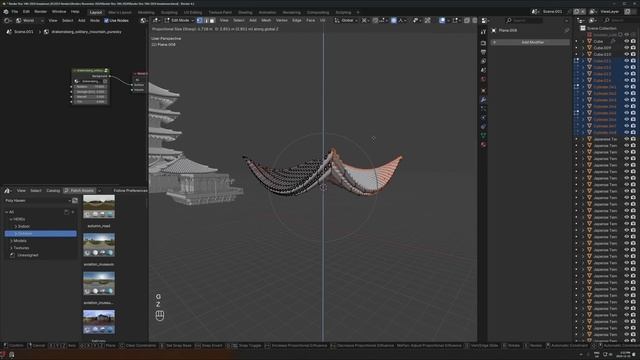Viewport: 640px width, 360px height.
Task: Expand the Models catalog
Action: [x=11, y=241]
